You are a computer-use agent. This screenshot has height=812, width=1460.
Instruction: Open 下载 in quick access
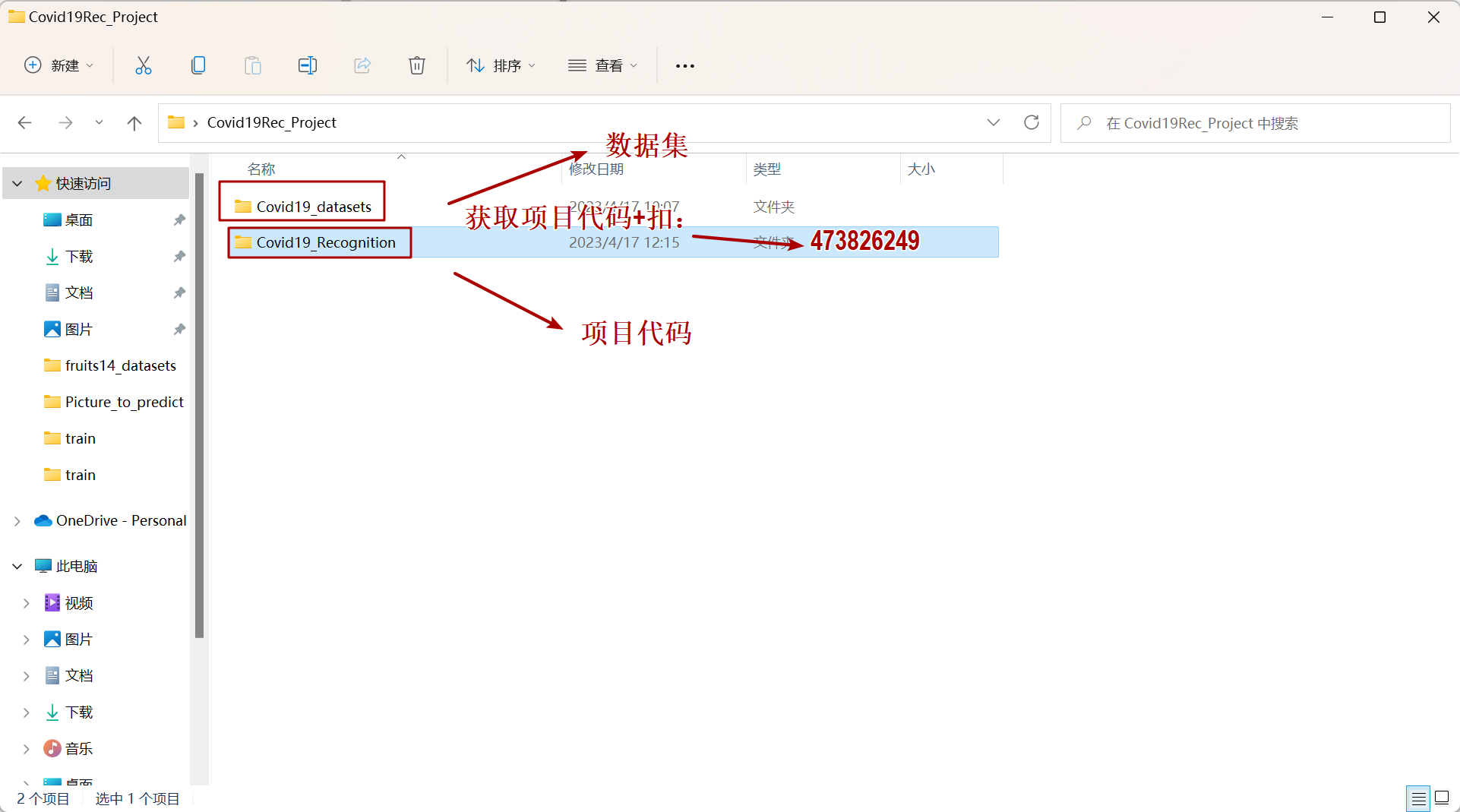(x=78, y=256)
